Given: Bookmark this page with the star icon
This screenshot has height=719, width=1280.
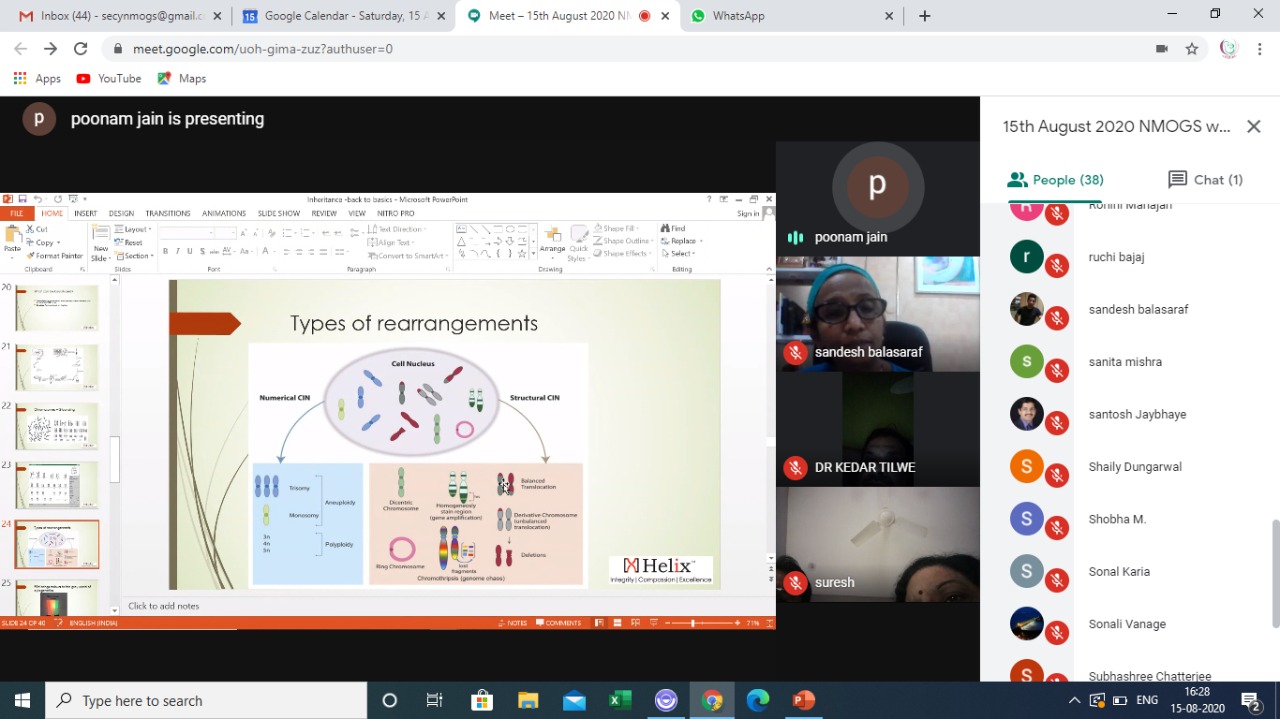Looking at the screenshot, I should pyautogui.click(x=1191, y=48).
